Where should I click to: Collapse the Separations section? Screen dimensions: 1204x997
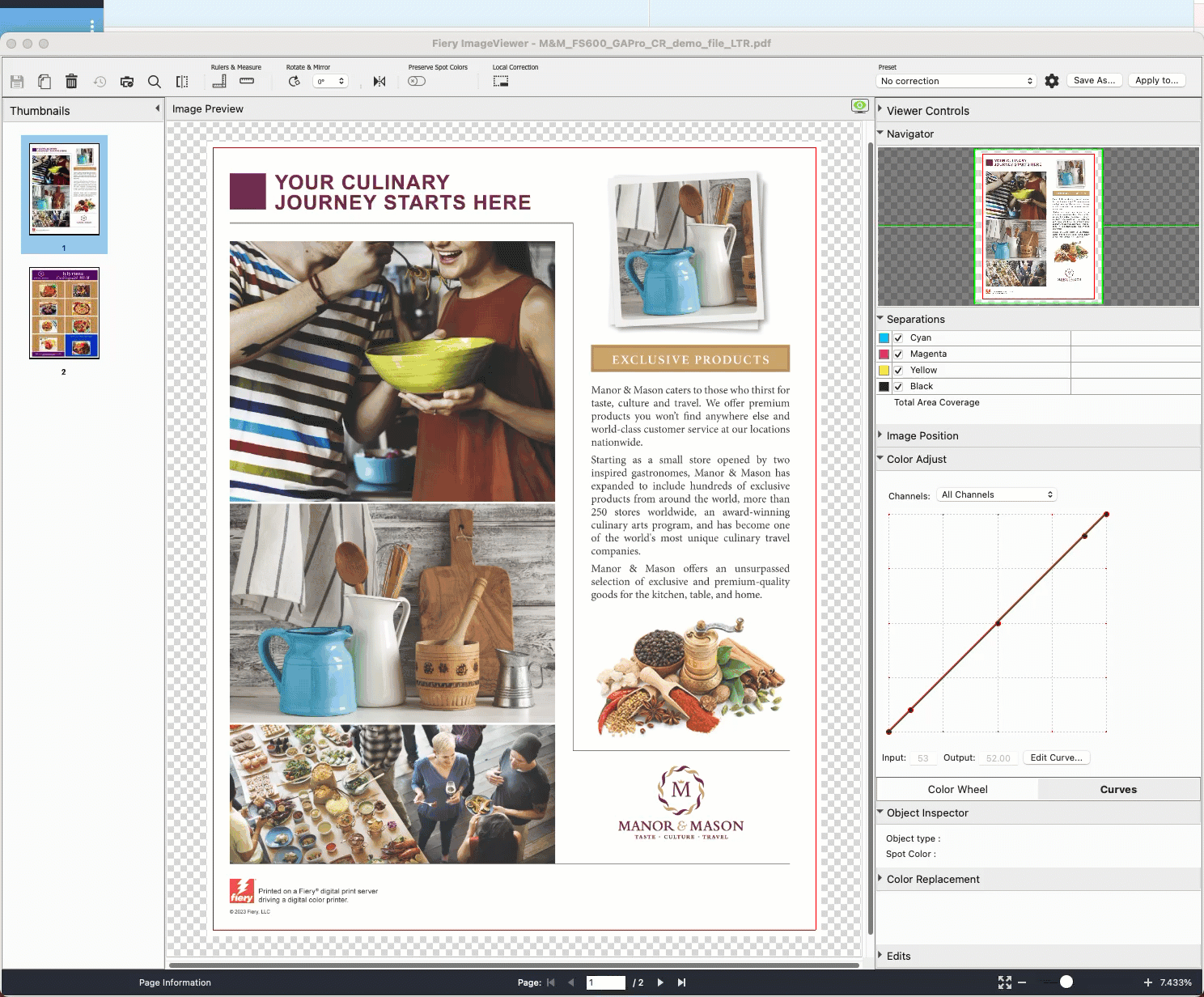click(880, 318)
